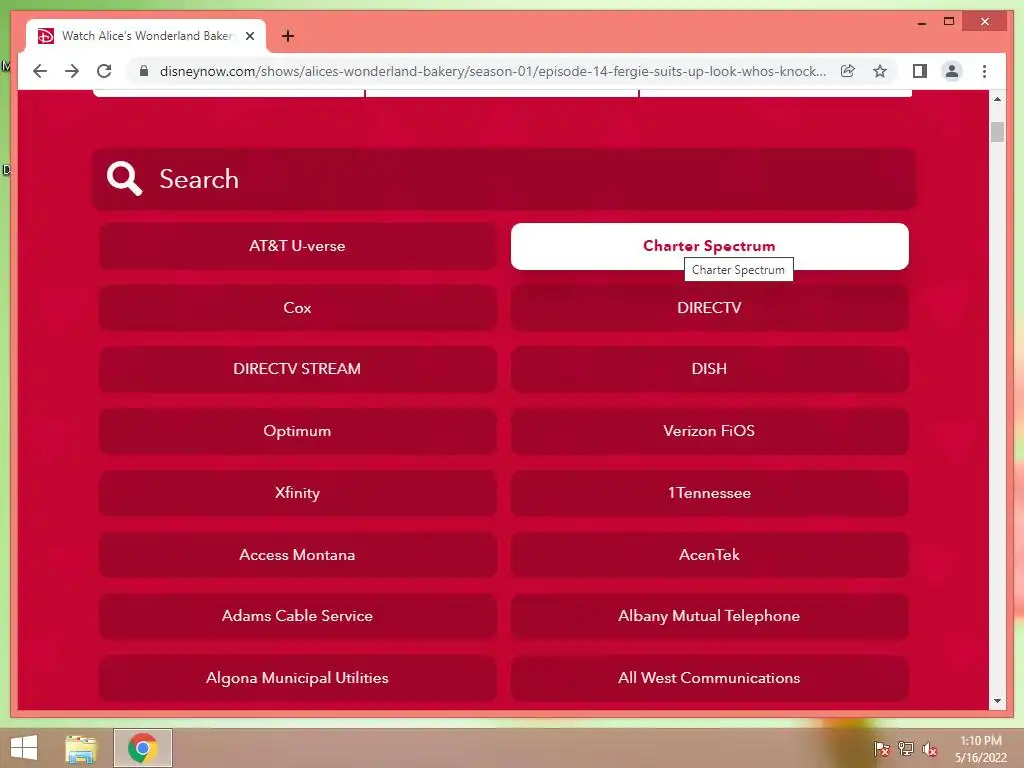Image resolution: width=1024 pixels, height=768 pixels.
Task: Maximize the Chrome window
Action: [x=949, y=22]
